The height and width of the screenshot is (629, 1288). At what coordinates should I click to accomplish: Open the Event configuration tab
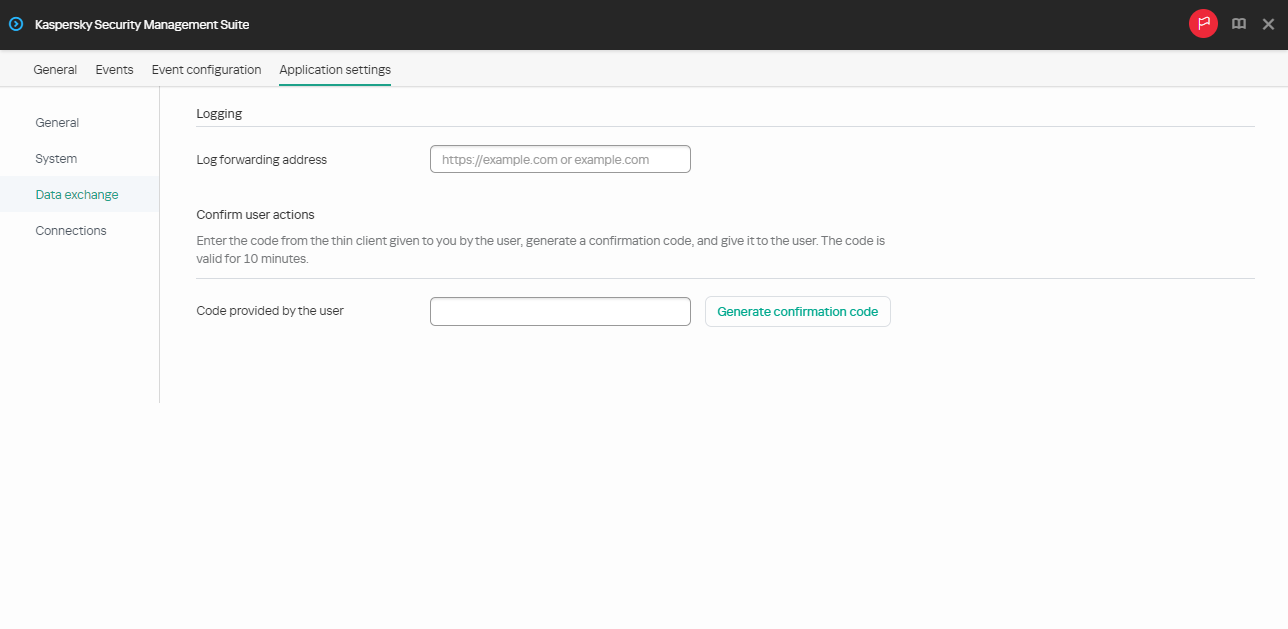tap(206, 69)
